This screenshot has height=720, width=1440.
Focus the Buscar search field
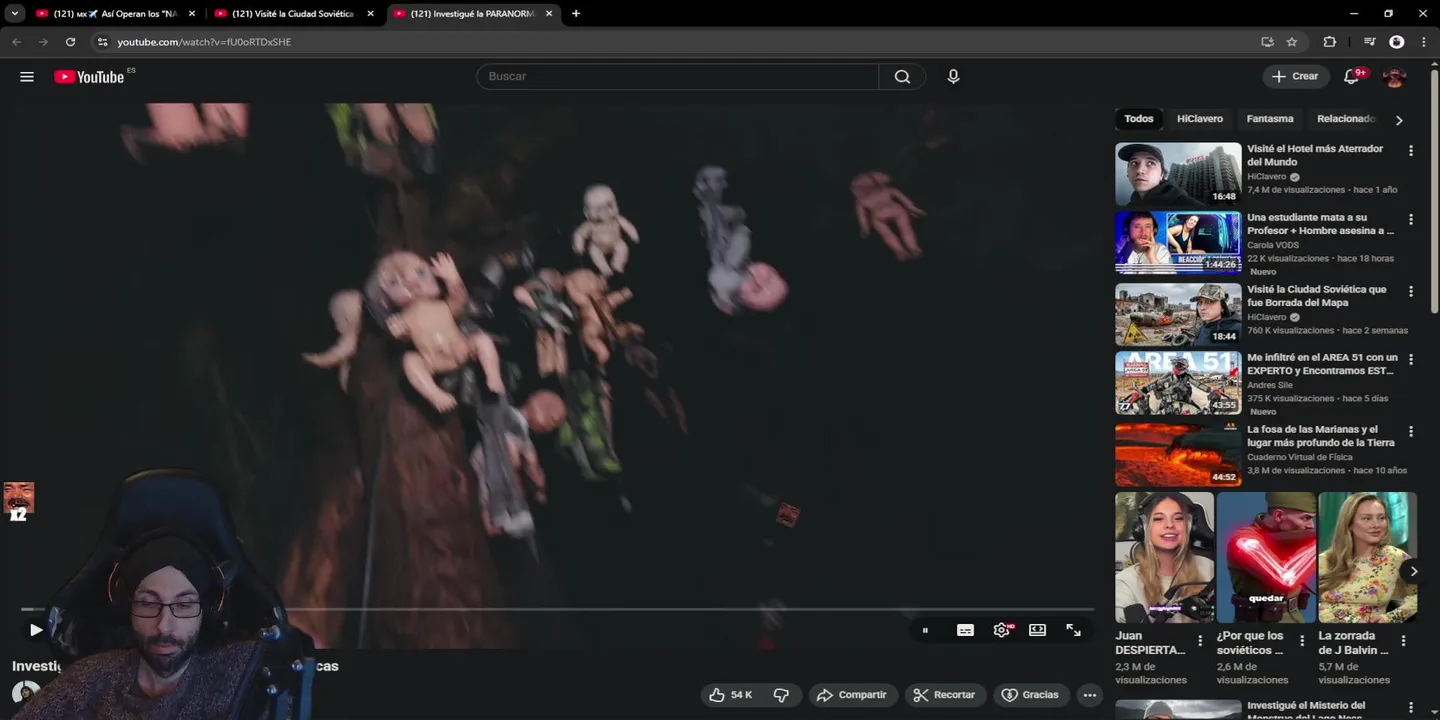678,77
